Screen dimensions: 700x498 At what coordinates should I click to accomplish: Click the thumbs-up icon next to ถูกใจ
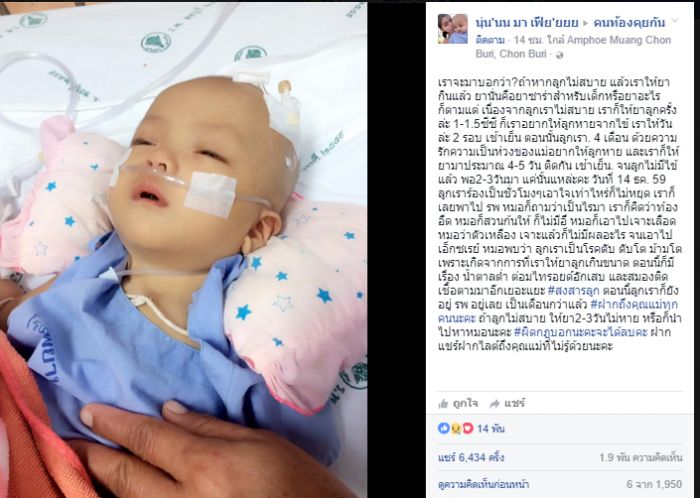[x=443, y=403]
